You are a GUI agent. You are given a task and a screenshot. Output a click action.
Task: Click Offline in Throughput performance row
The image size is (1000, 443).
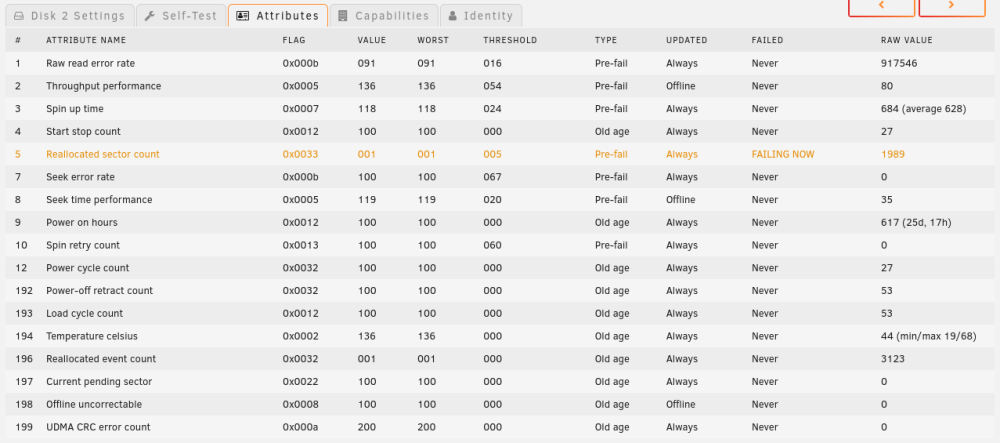(680, 86)
